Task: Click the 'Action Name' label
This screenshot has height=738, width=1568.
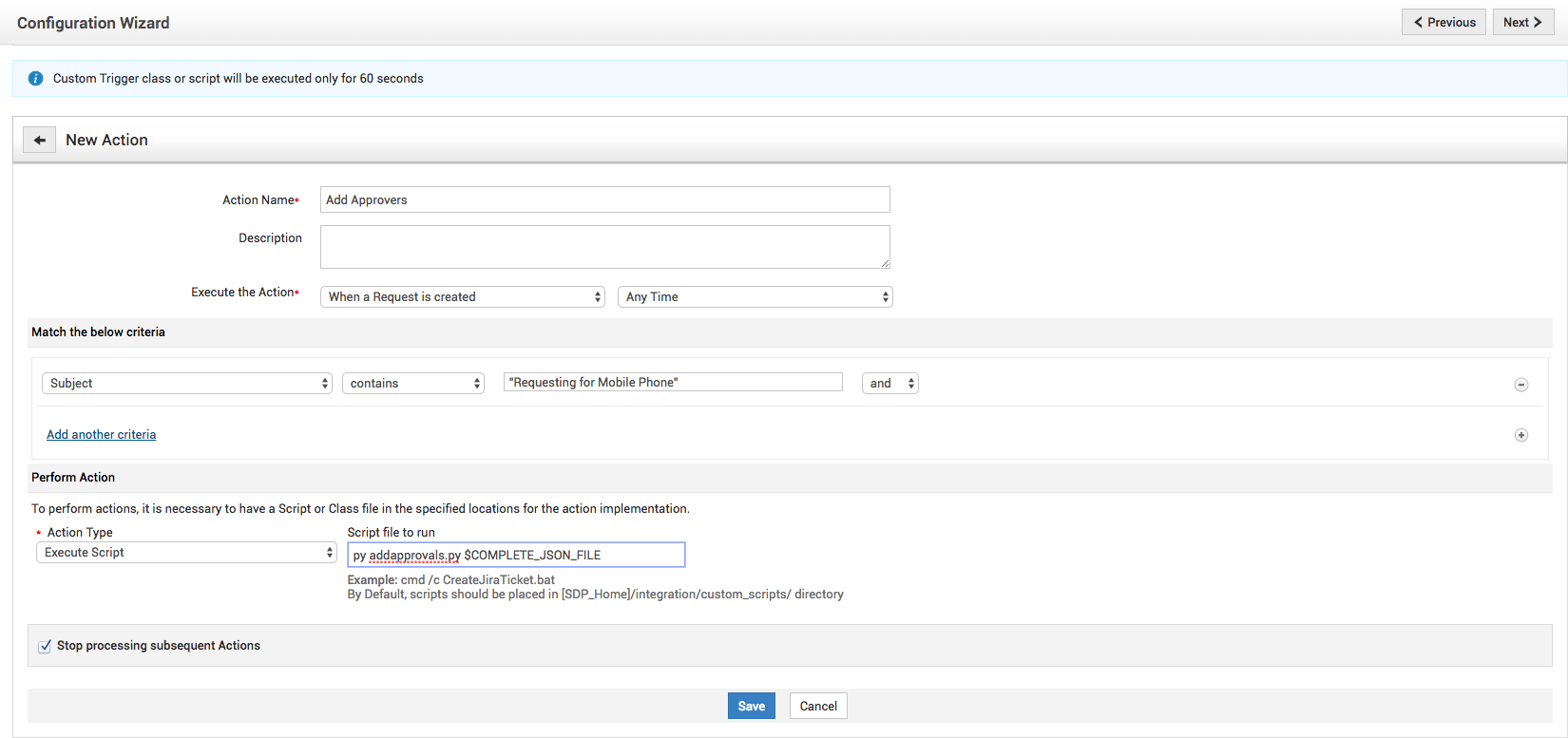Action: click(260, 200)
